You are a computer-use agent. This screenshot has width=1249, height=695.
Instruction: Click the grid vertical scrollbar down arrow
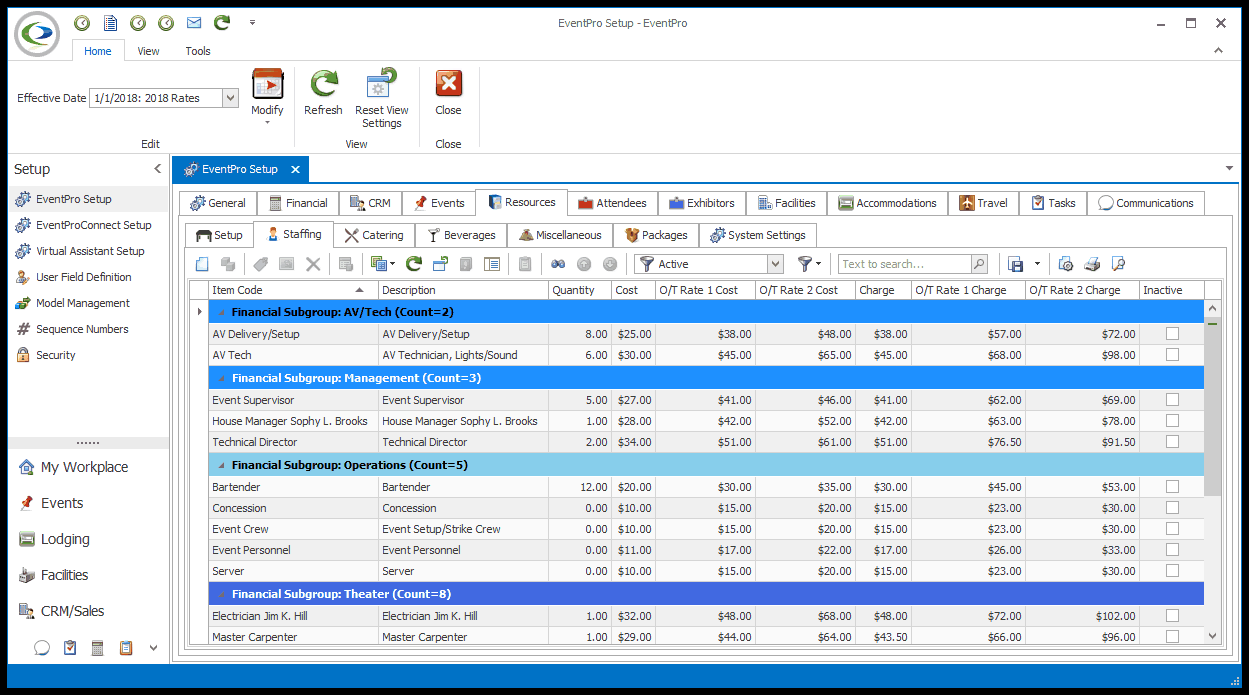[1212, 636]
